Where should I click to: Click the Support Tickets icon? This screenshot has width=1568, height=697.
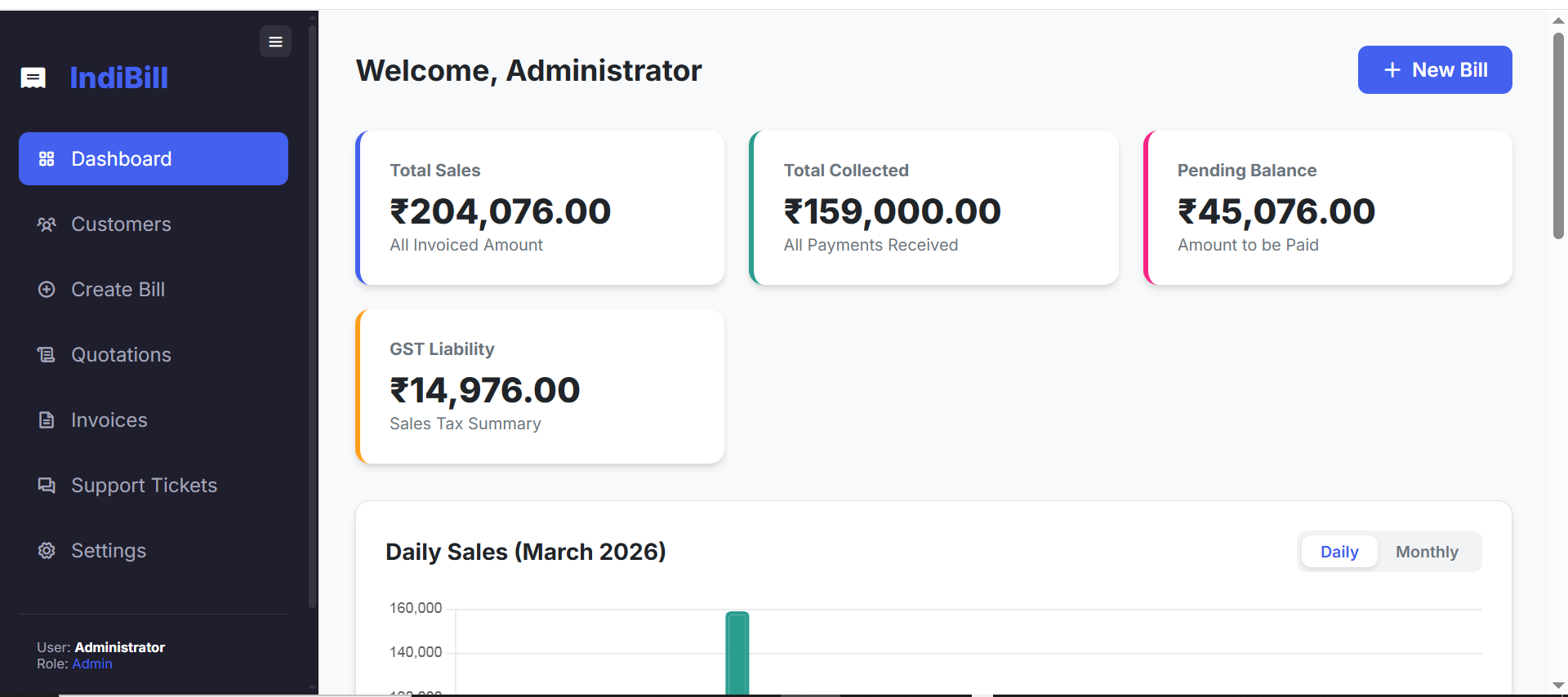(x=46, y=485)
